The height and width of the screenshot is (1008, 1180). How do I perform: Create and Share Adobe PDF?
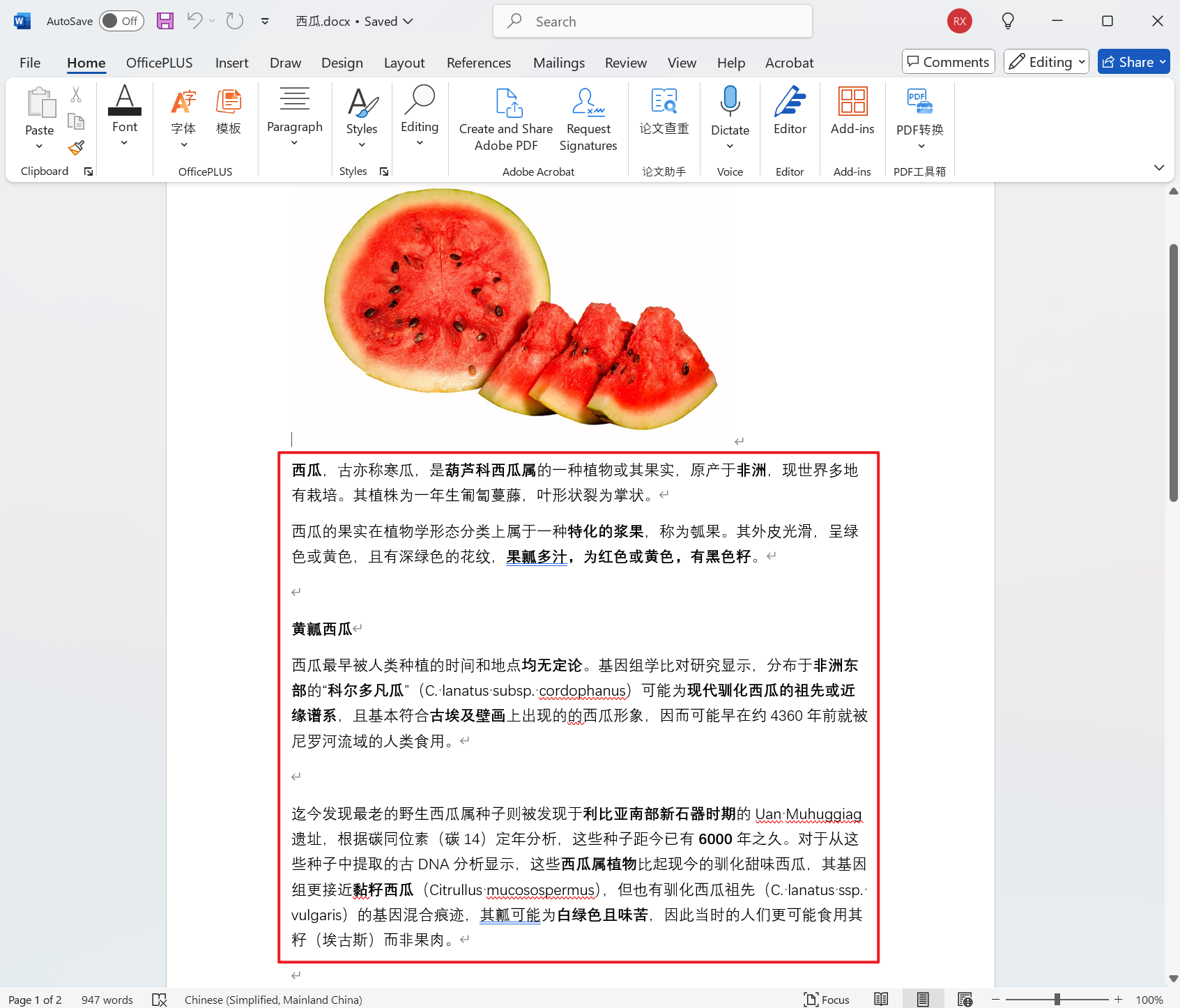click(505, 119)
